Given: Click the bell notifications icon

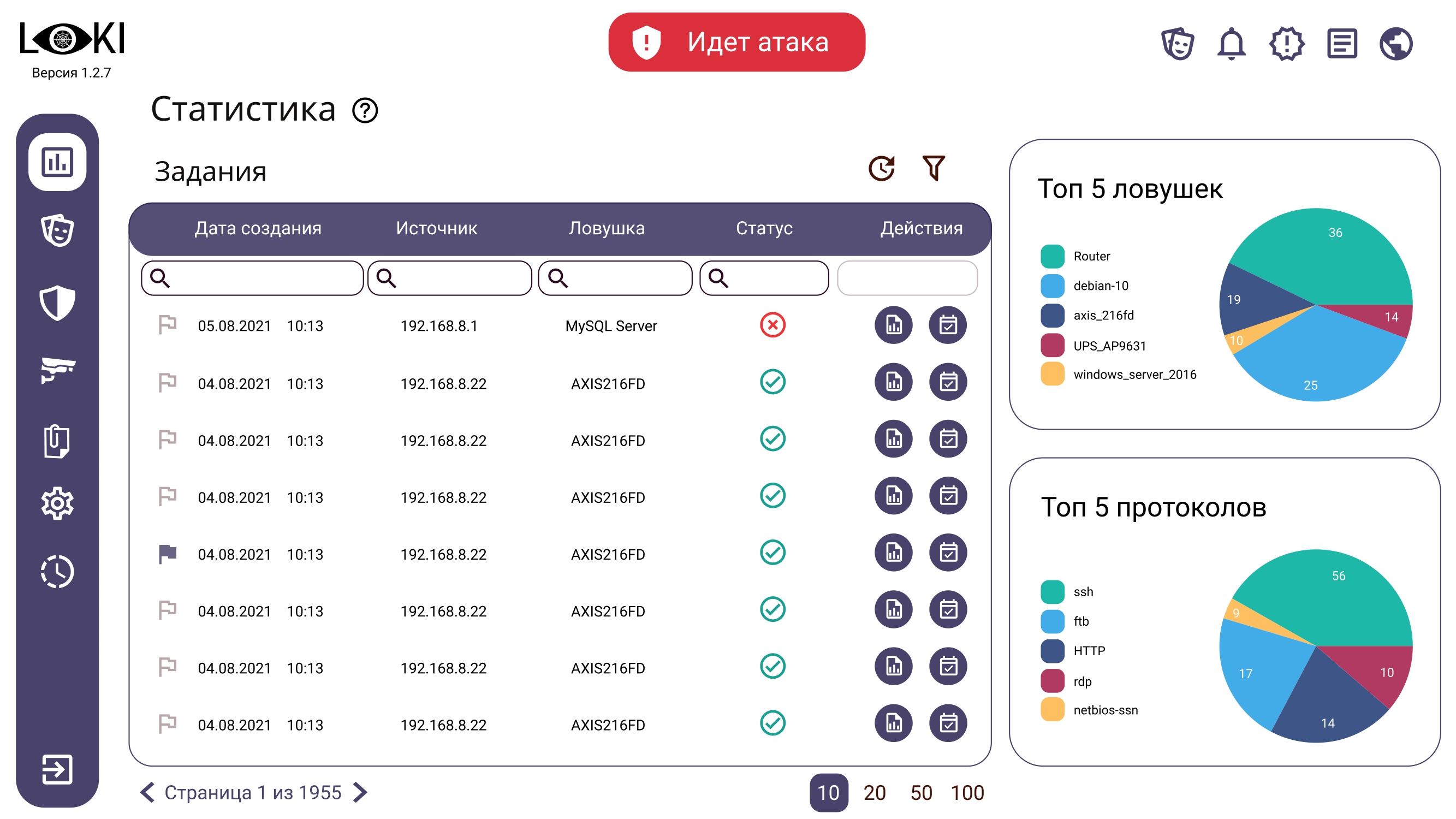Looking at the screenshot, I should (x=1231, y=44).
